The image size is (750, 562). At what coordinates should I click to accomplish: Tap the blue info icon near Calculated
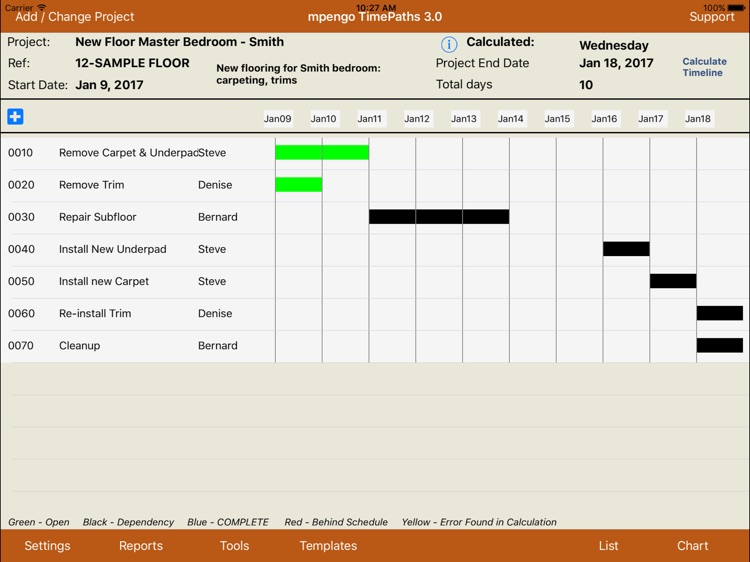coord(449,44)
